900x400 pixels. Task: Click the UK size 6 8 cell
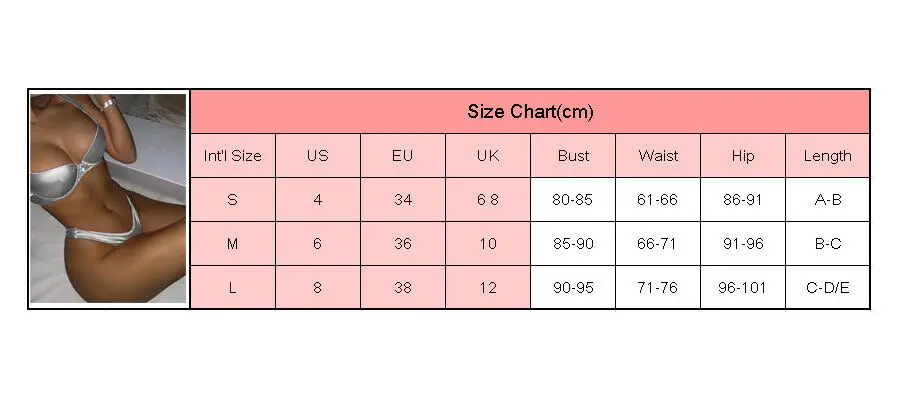[487, 199]
